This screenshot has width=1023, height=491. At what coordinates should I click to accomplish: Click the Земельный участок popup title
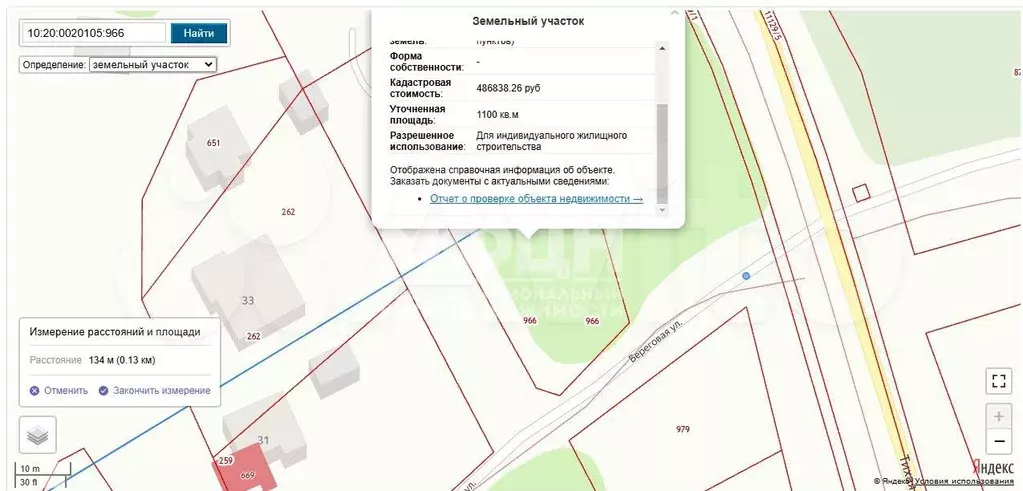click(x=528, y=21)
